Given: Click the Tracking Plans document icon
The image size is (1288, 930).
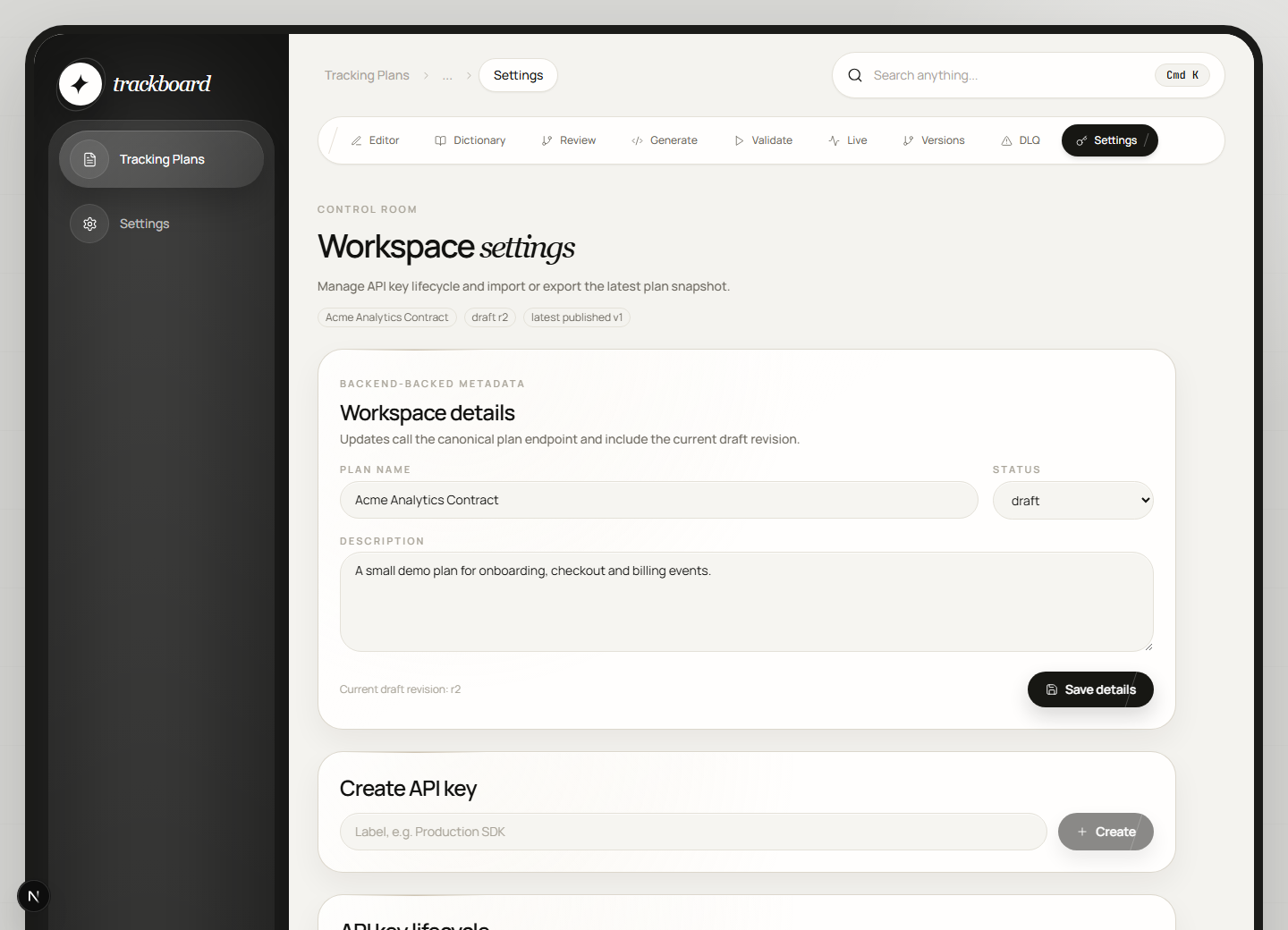Looking at the screenshot, I should (89, 159).
